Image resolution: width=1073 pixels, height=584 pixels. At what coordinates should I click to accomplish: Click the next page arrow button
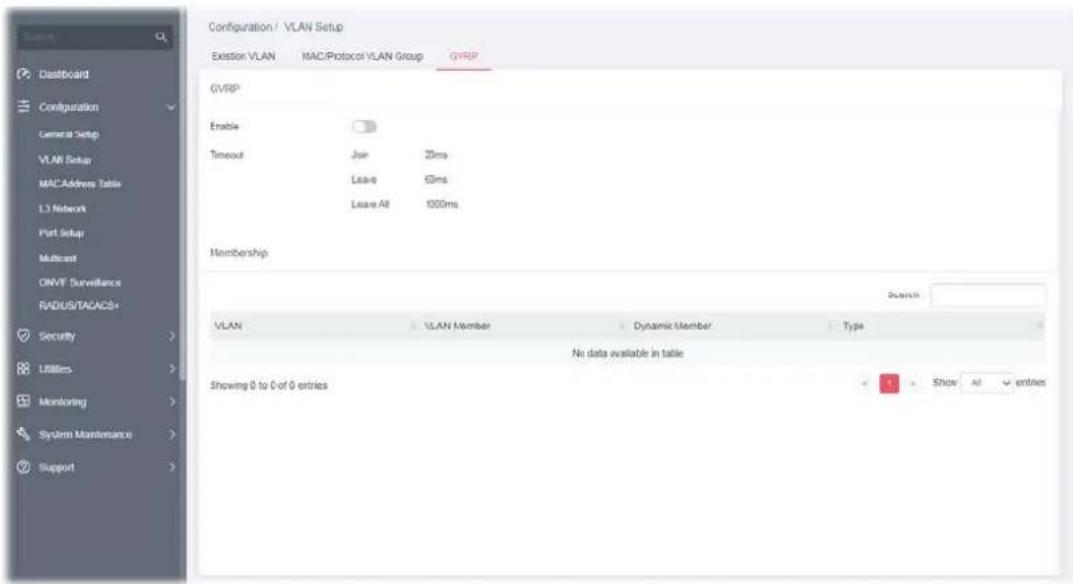(913, 383)
